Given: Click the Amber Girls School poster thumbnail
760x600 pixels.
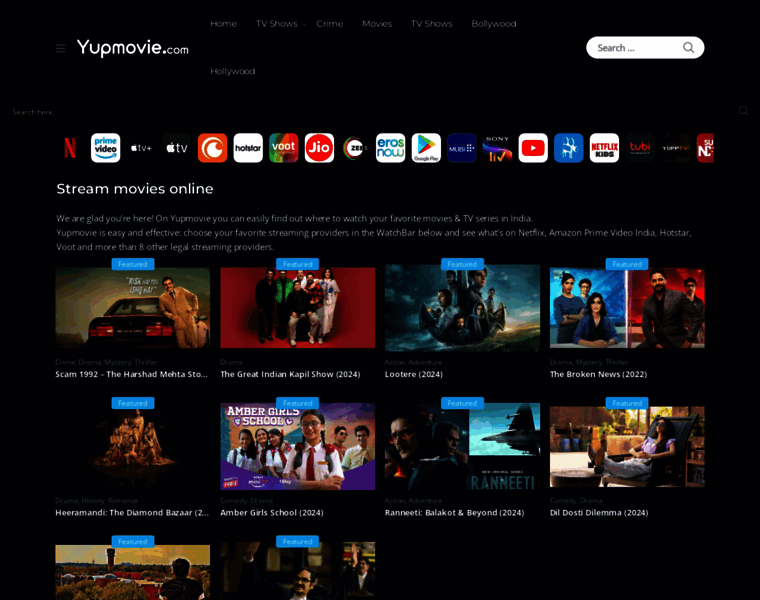Looking at the screenshot, I should click(x=298, y=446).
